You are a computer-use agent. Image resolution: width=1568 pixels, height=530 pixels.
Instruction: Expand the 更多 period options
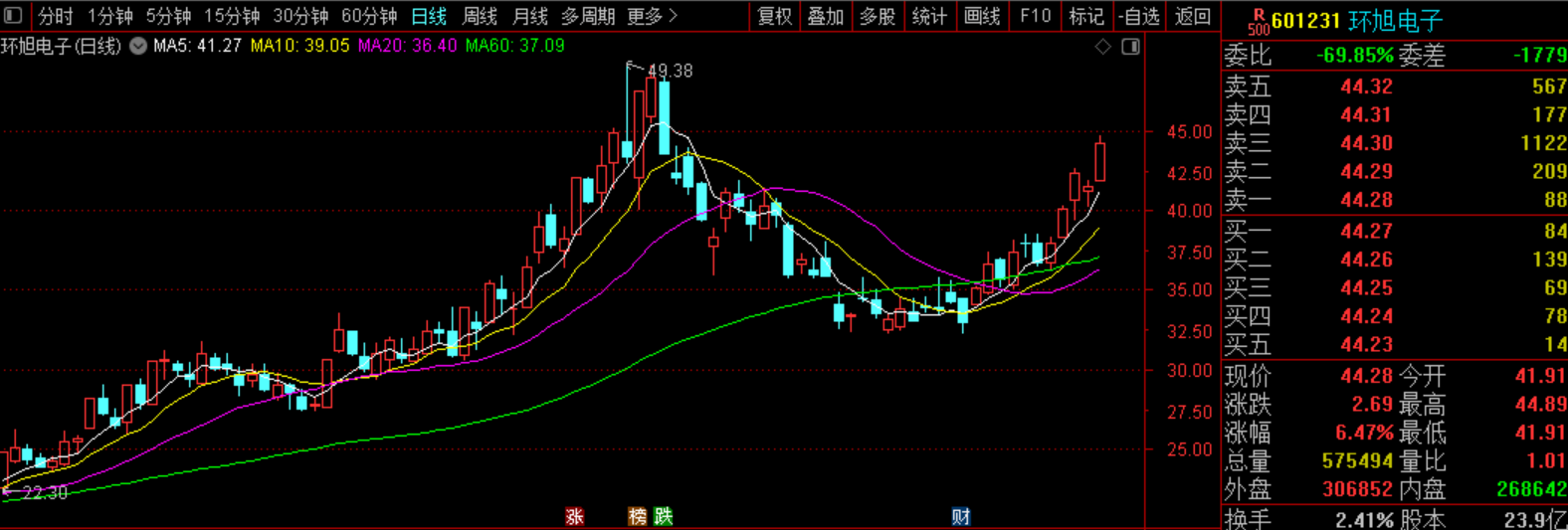coord(652,16)
